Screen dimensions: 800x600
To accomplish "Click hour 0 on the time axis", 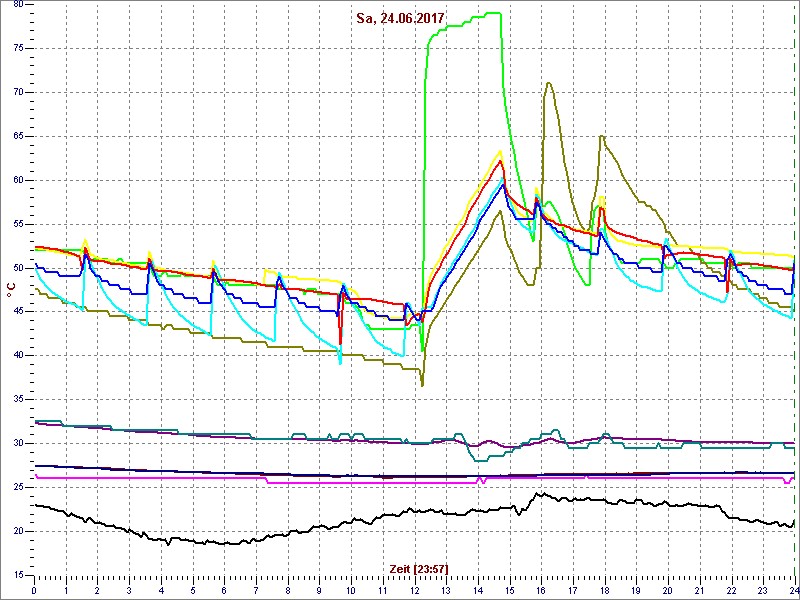I will [34, 590].
